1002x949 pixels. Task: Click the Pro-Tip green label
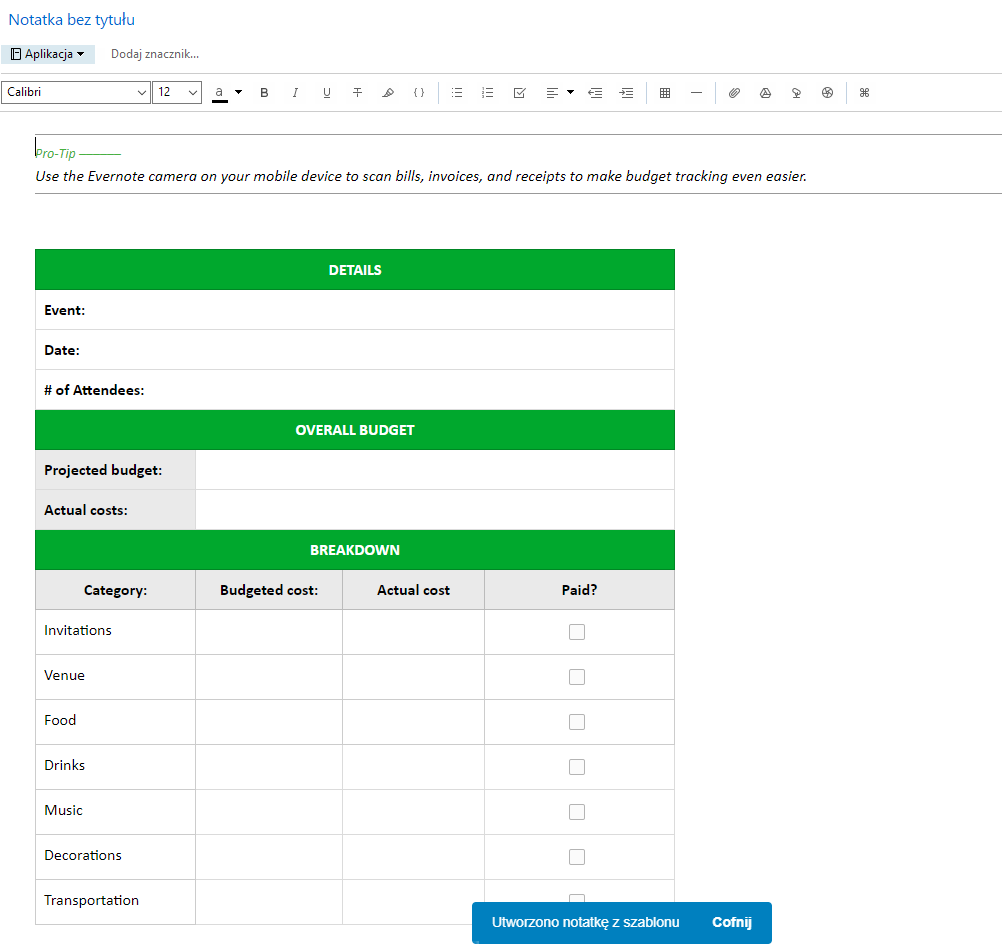point(56,153)
